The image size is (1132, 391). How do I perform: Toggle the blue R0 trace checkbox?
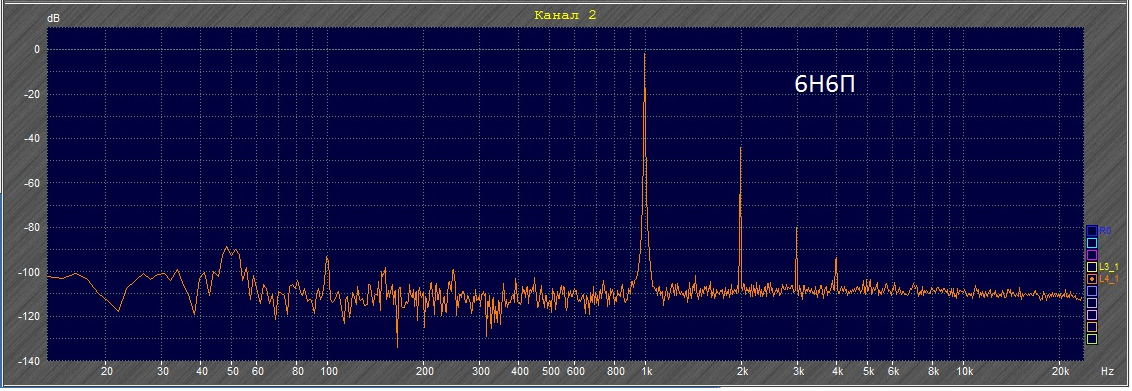click(1092, 231)
